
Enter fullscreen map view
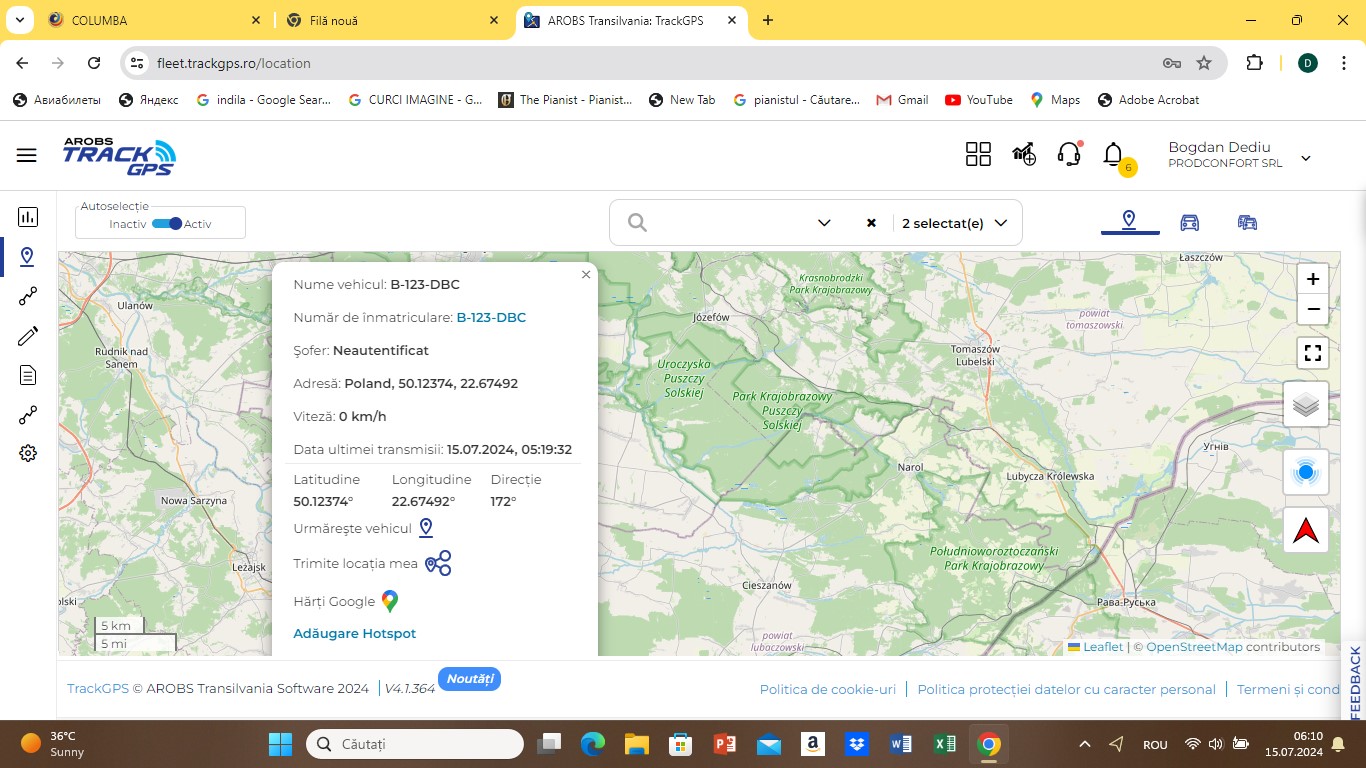point(1313,353)
